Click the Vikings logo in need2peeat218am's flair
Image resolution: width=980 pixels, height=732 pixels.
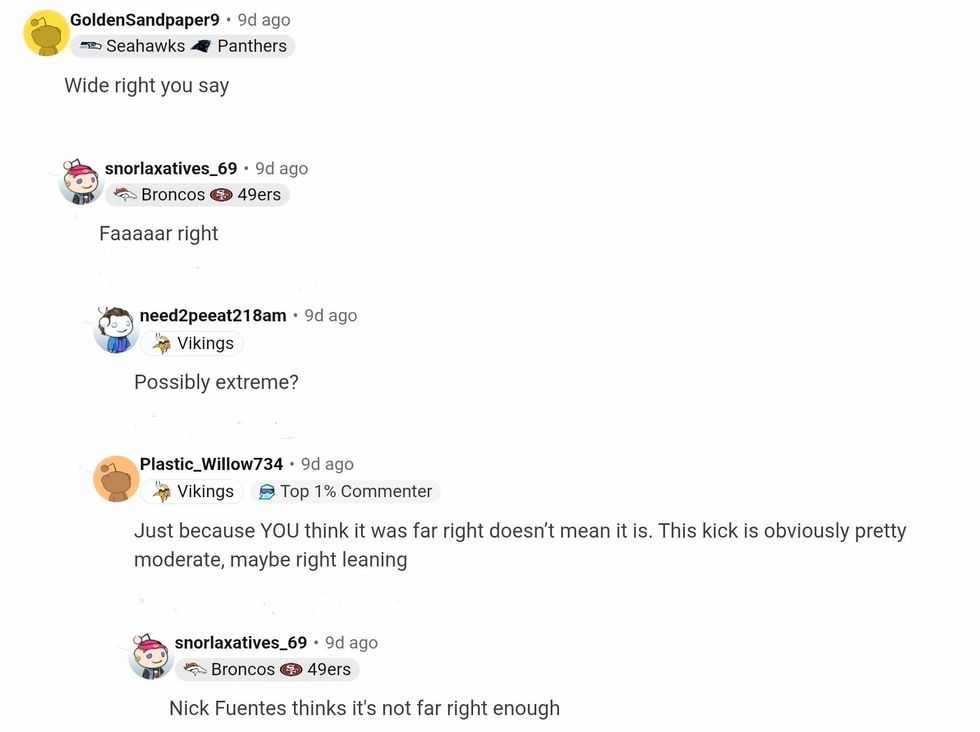pos(161,344)
